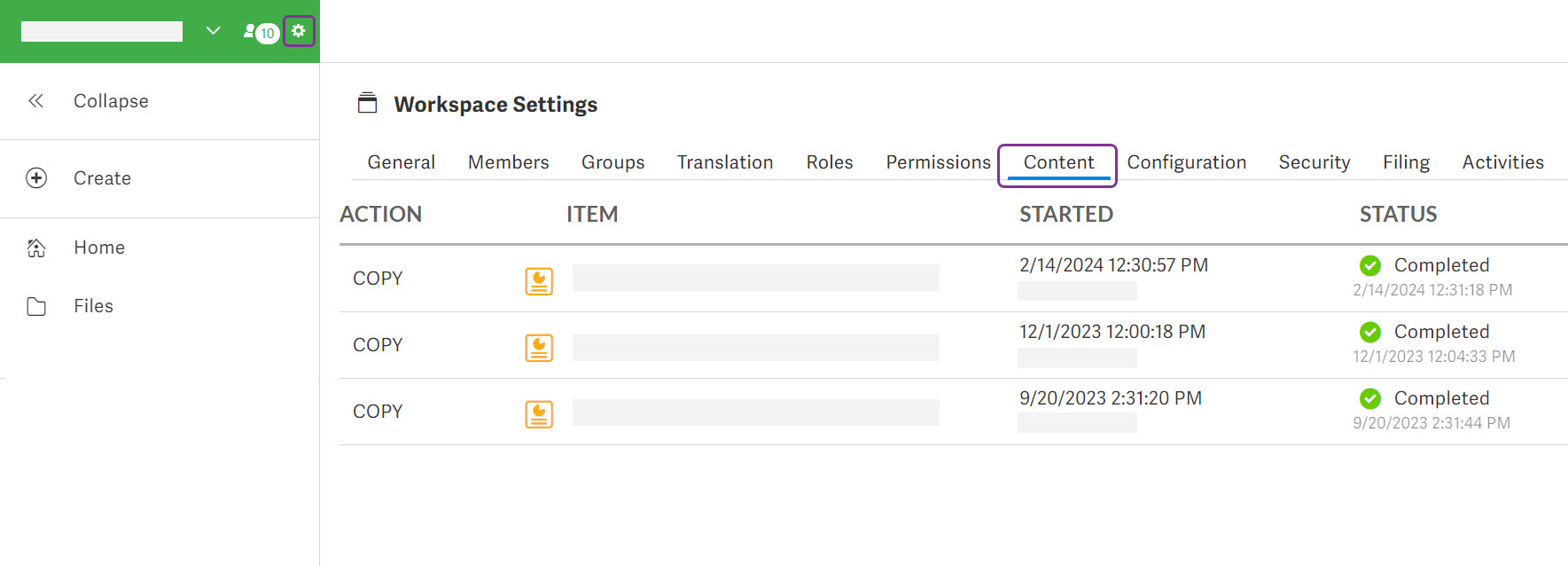Image resolution: width=1568 pixels, height=566 pixels.
Task: Click start time 9/20/2023 2:31:20 PM
Action: click(x=1111, y=398)
